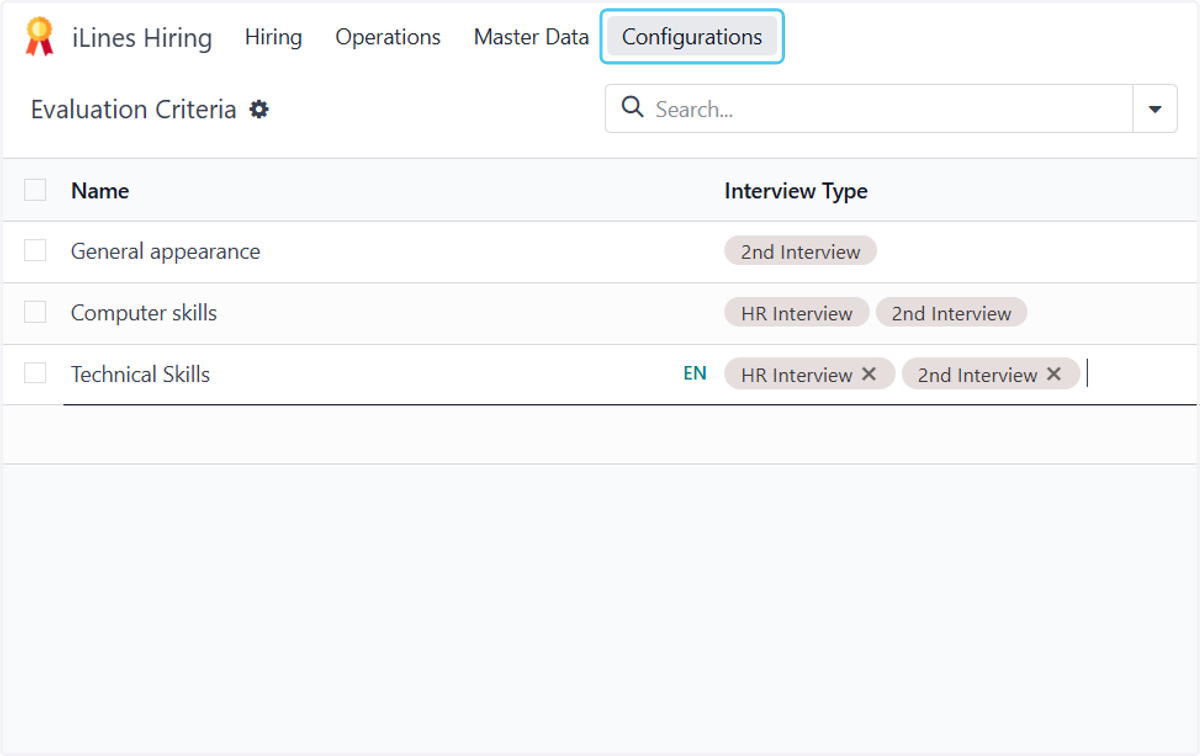1200x756 pixels.
Task: Expand the search options dropdown arrow
Action: point(1155,109)
